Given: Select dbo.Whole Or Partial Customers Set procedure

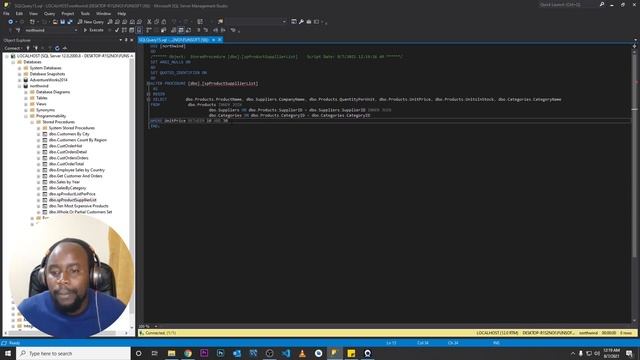Looking at the screenshot, I should (80, 212).
